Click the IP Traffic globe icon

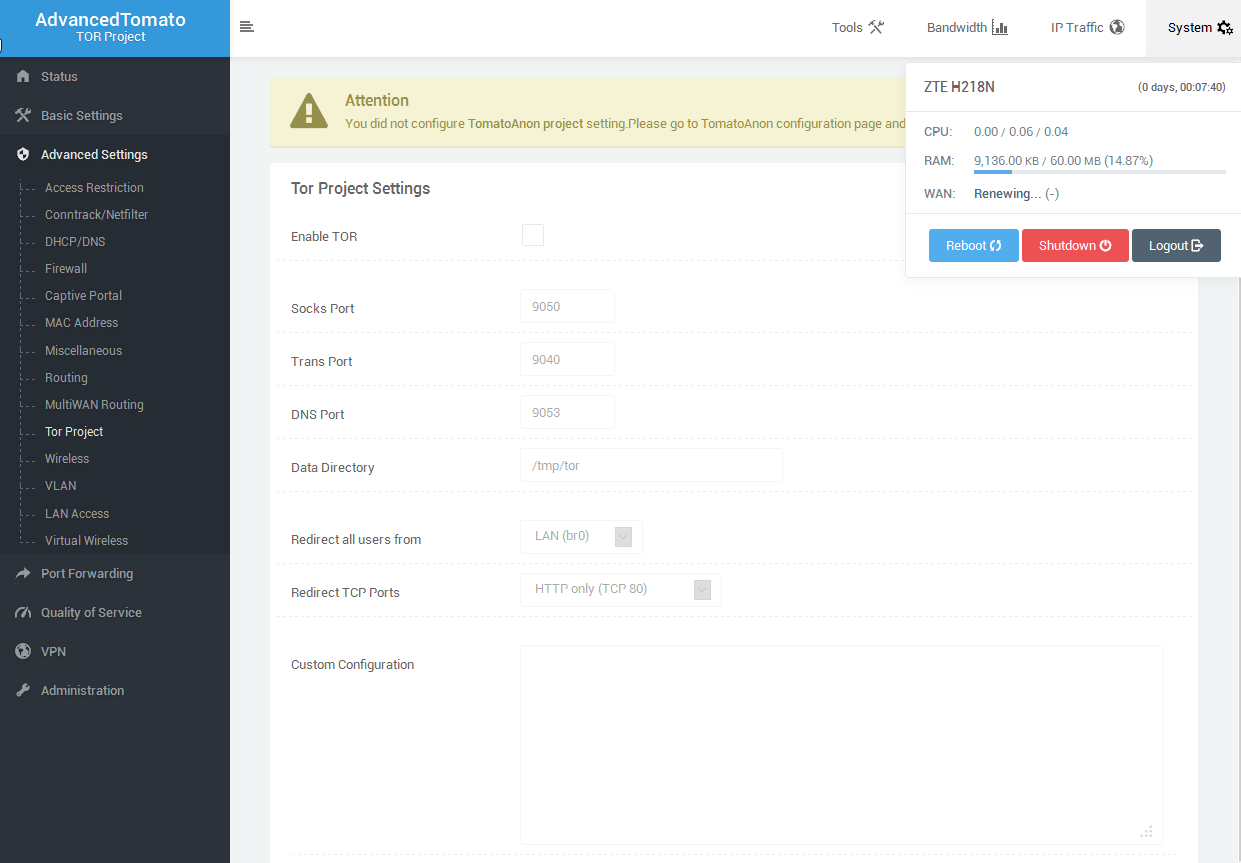pos(1117,27)
